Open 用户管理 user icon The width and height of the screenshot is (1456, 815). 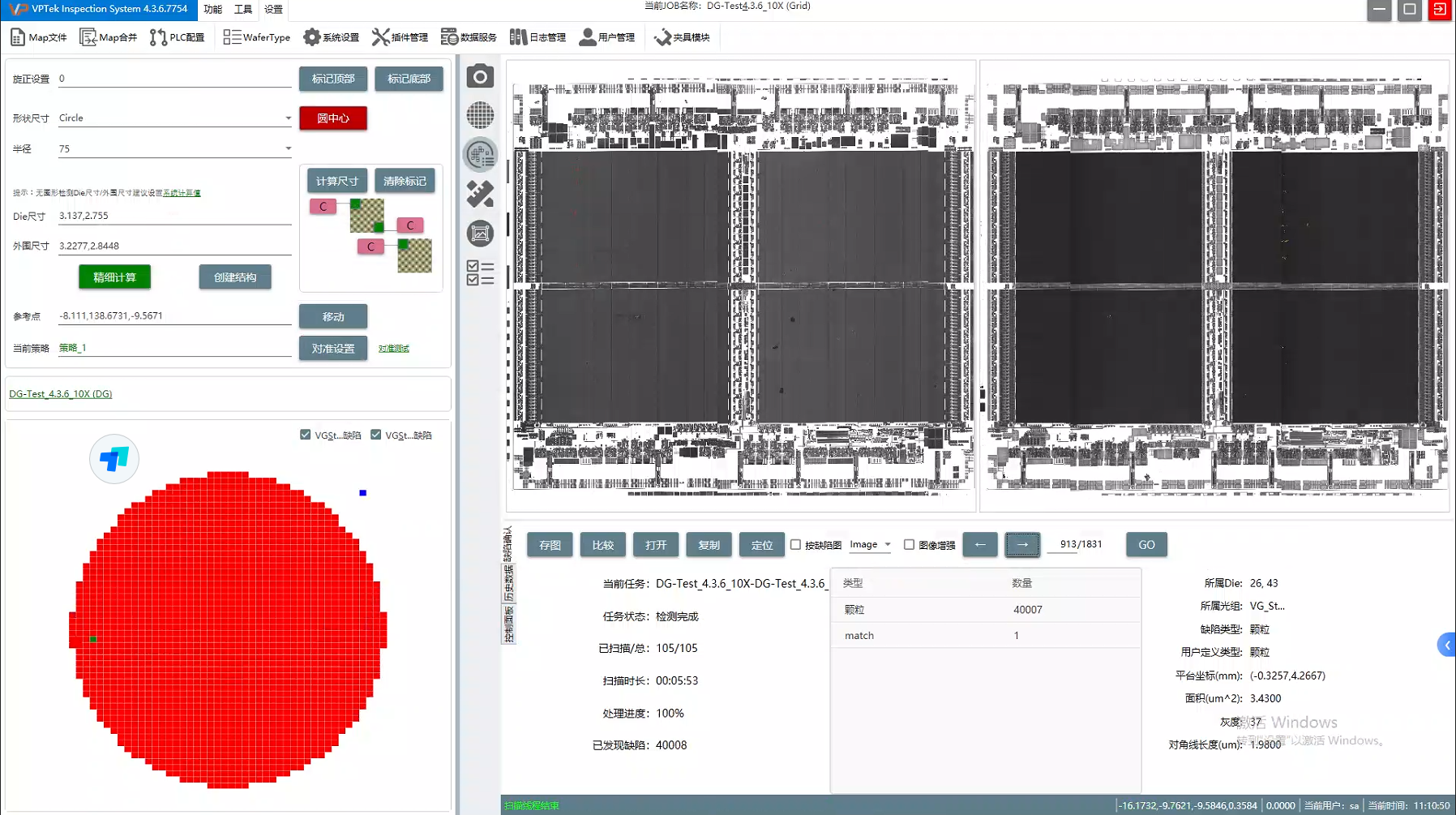point(606,37)
